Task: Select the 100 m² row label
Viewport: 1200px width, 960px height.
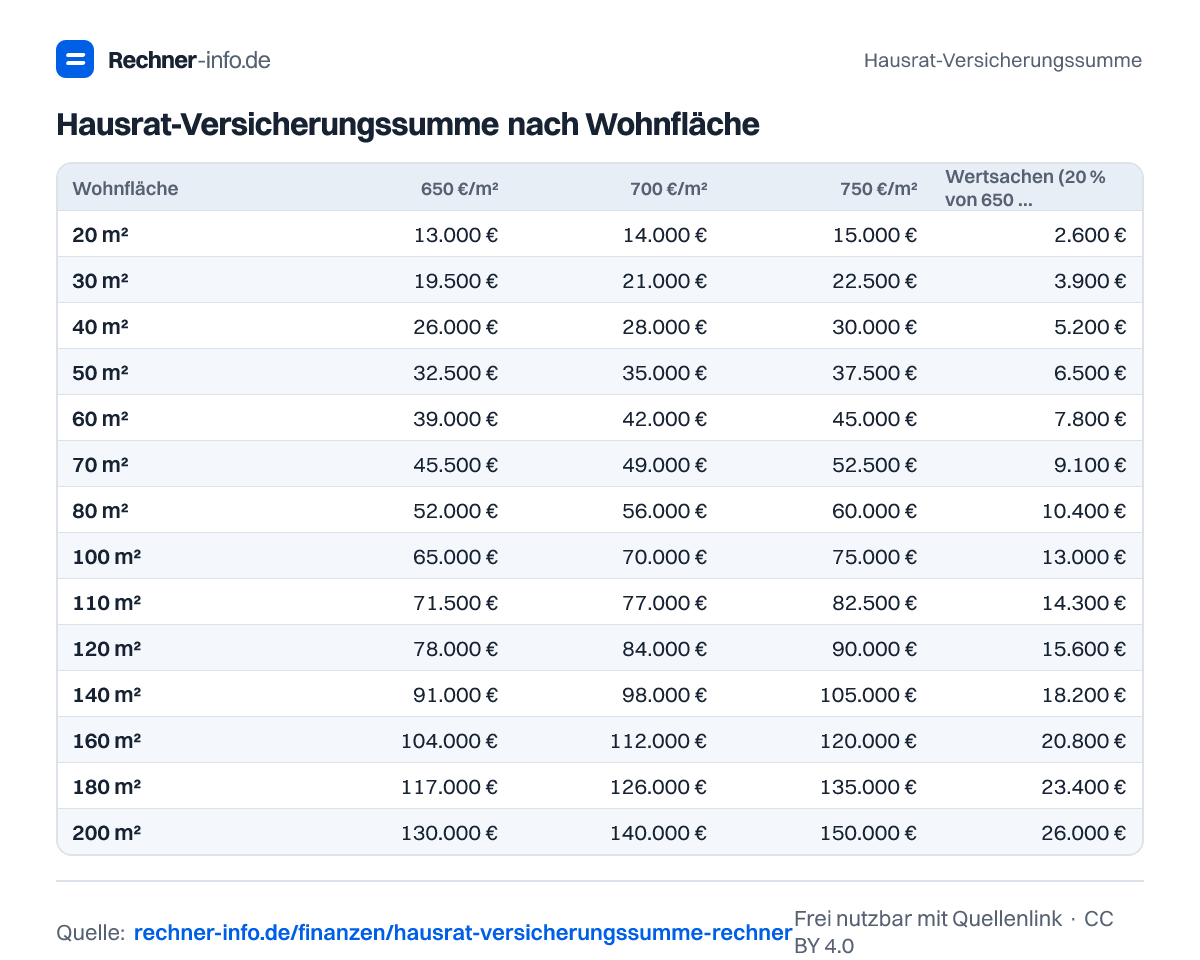Action: pos(106,557)
